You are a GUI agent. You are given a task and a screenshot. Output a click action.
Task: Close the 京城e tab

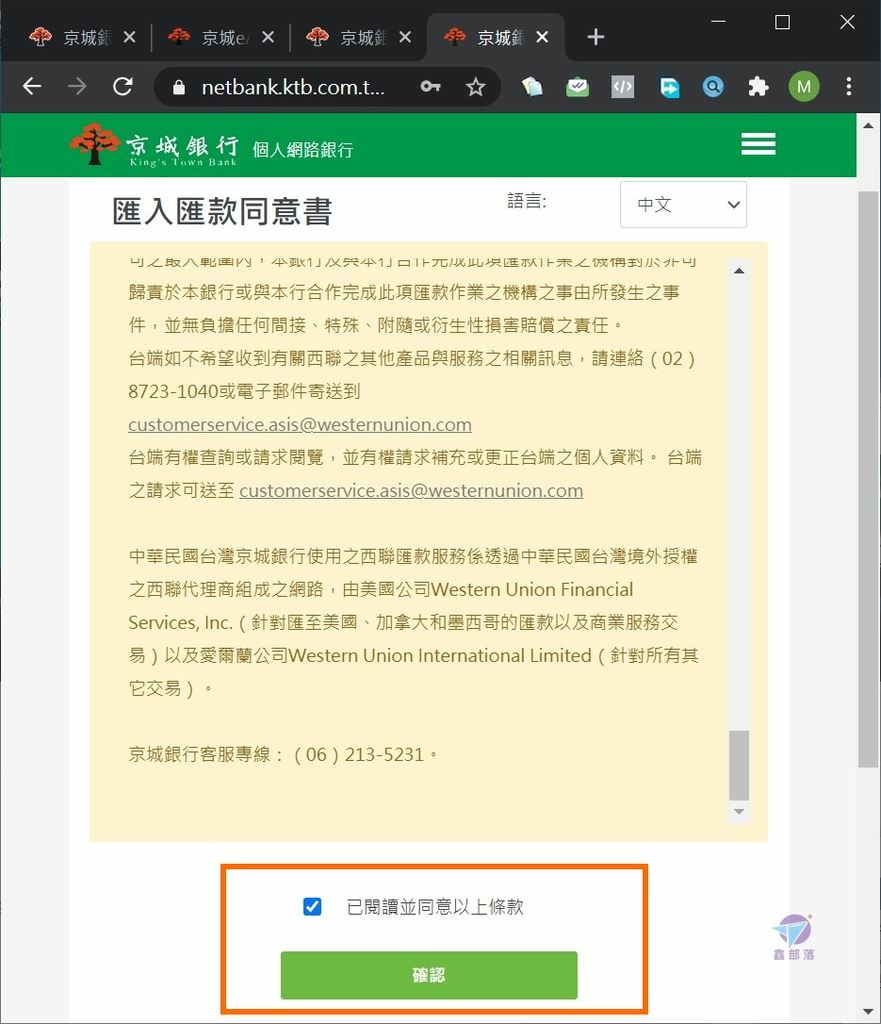pyautogui.click(x=268, y=37)
